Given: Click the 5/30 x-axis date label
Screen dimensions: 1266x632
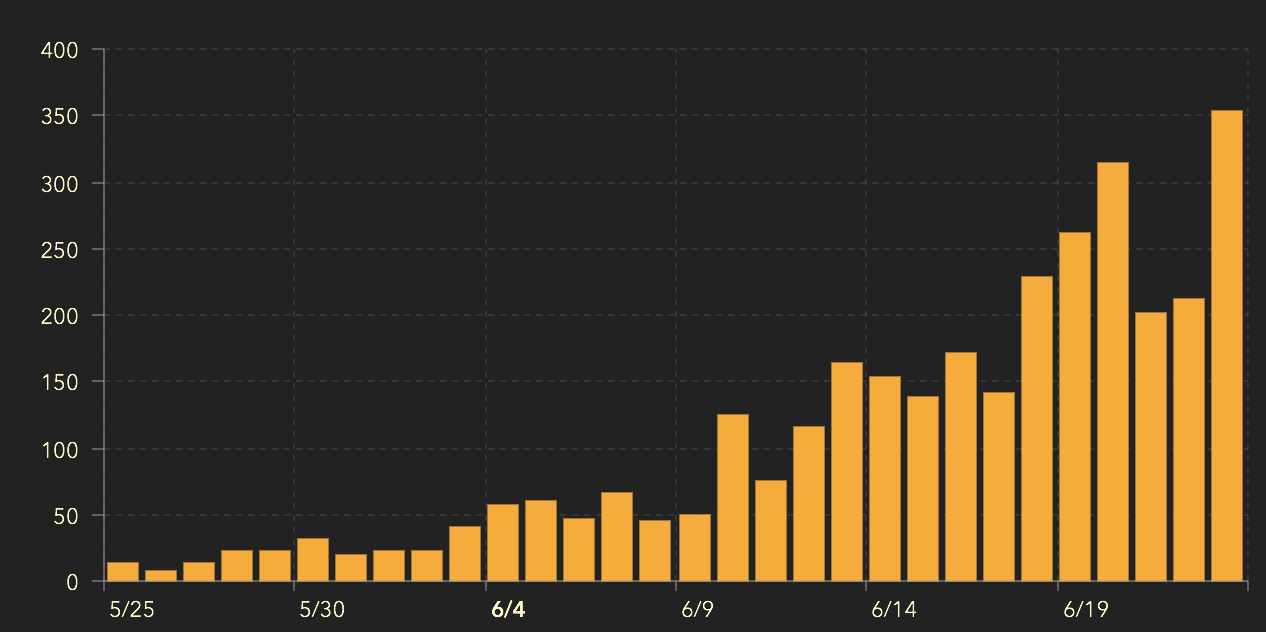Looking at the screenshot, I should pyautogui.click(x=321, y=610).
